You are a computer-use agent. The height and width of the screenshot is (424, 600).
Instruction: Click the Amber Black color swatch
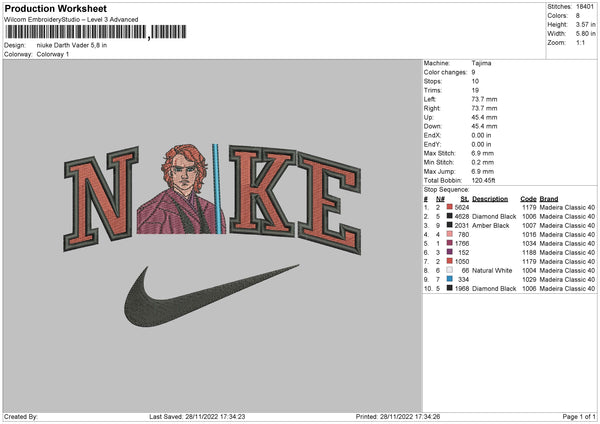click(x=450, y=225)
